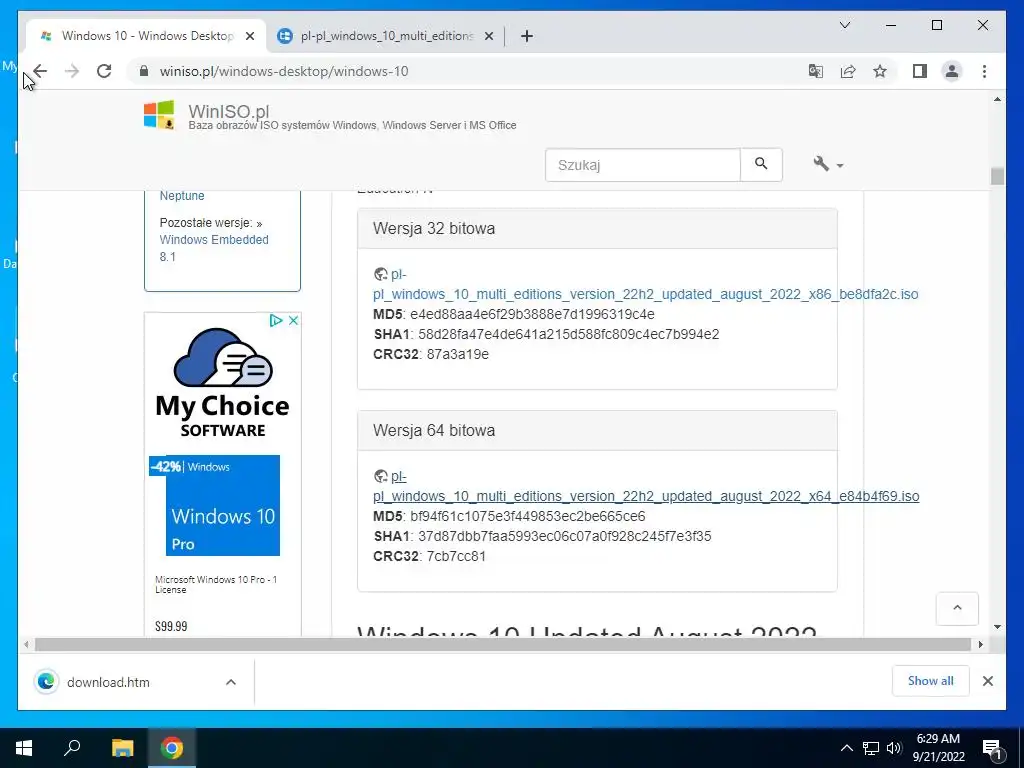Image resolution: width=1024 pixels, height=768 pixels.
Task: Expand download.htm options chevron
Action: [231, 682]
